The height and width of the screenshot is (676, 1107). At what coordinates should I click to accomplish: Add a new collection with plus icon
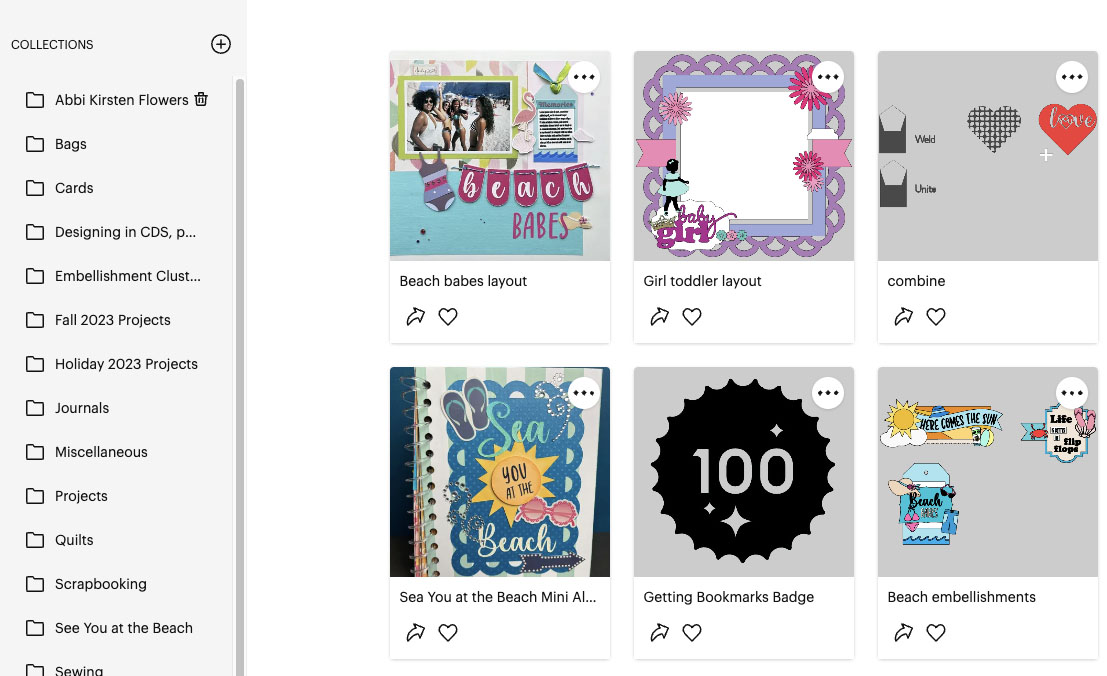click(x=221, y=44)
